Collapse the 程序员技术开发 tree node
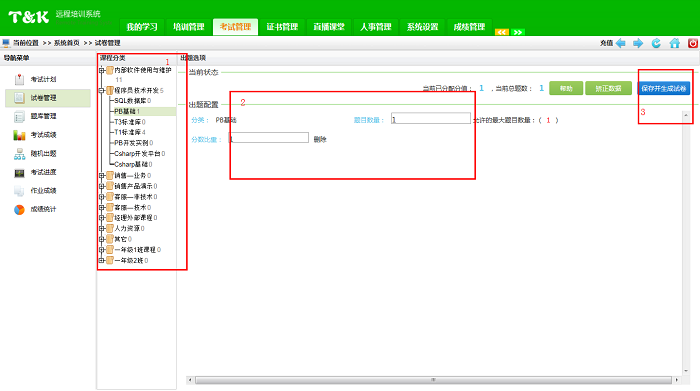 point(102,91)
